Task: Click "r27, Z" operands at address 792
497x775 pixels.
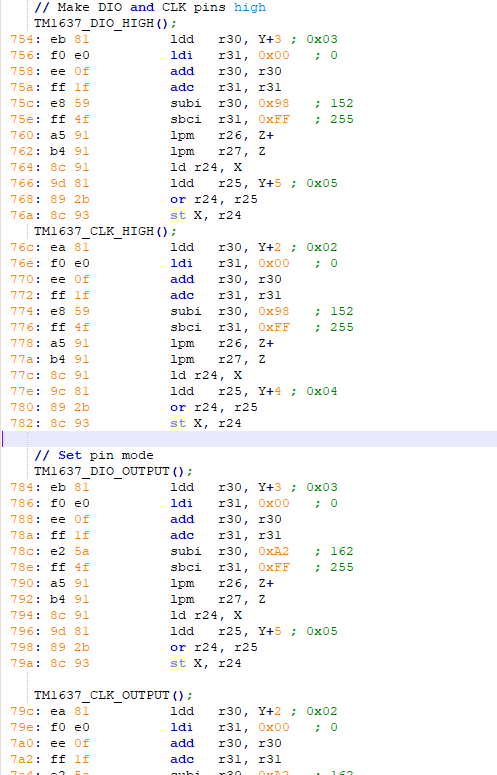Action: click(242, 599)
